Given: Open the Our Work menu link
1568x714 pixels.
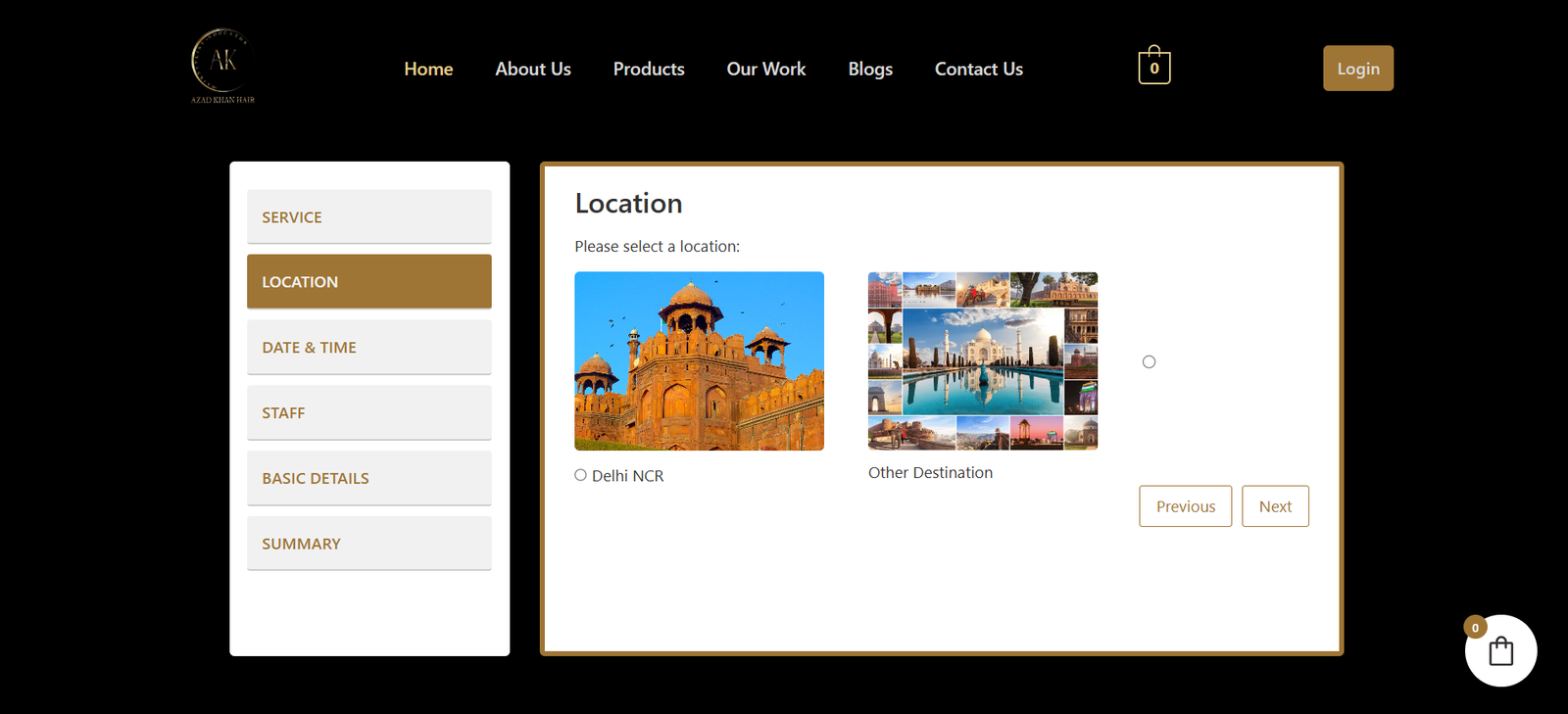Looking at the screenshot, I should (x=766, y=69).
